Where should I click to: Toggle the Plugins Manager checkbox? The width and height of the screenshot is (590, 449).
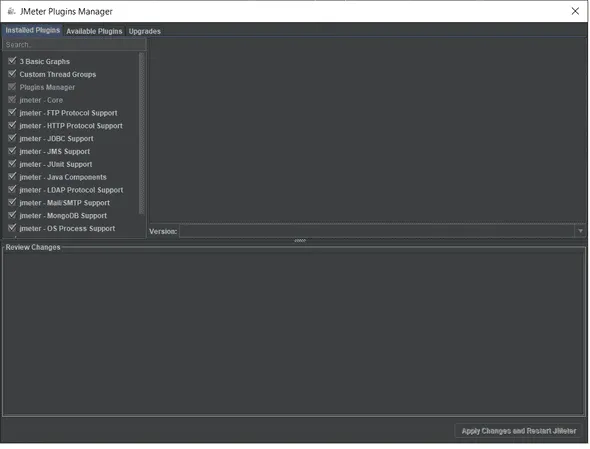[12, 87]
